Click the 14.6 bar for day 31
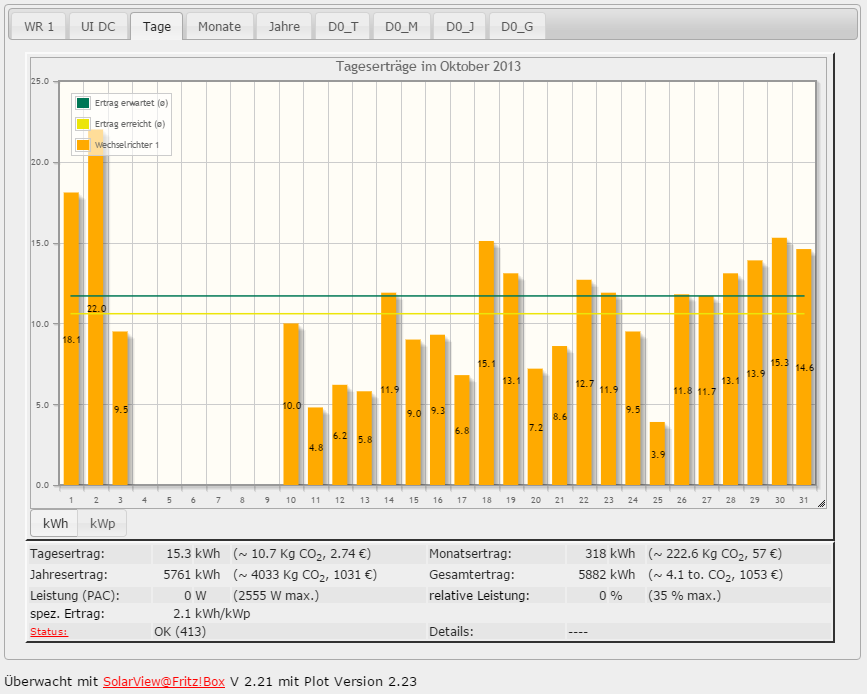 pos(804,367)
